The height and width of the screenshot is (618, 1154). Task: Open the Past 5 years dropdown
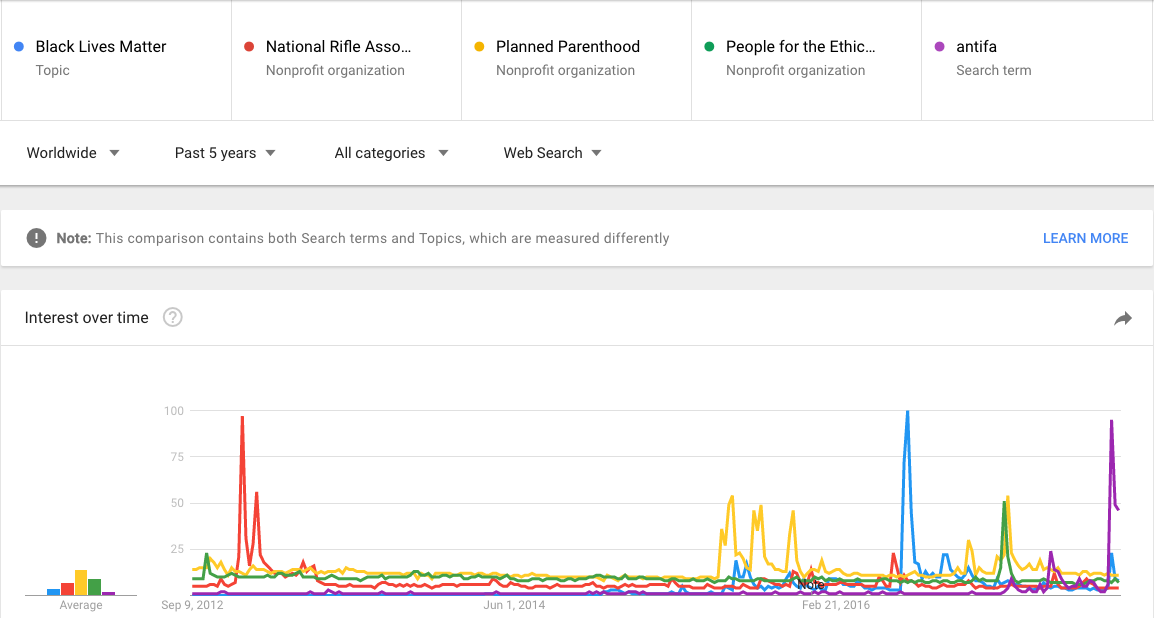point(225,153)
